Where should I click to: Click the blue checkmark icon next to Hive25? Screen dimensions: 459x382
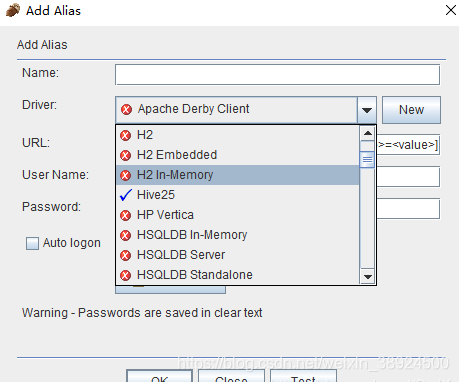click(126, 195)
